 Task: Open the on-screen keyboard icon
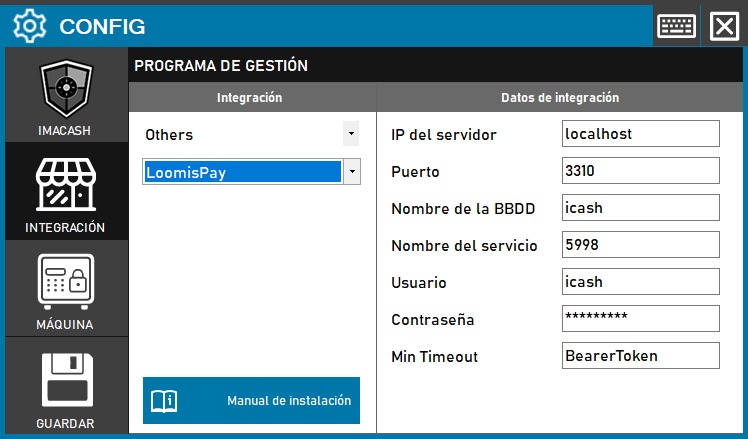(x=676, y=26)
